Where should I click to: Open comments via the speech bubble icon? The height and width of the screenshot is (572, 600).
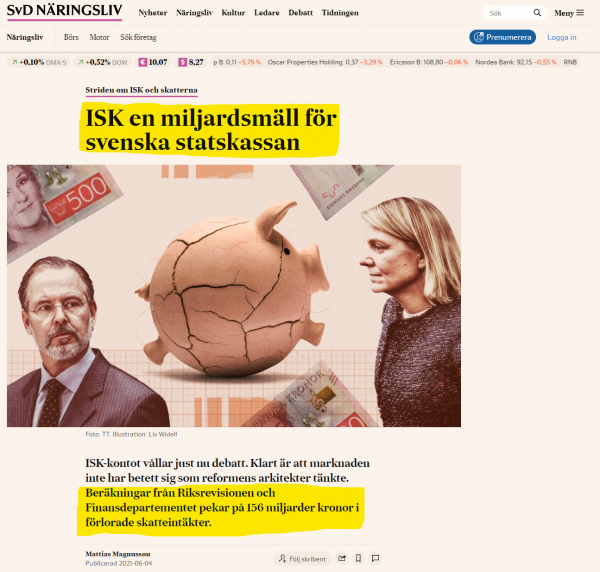[375, 559]
